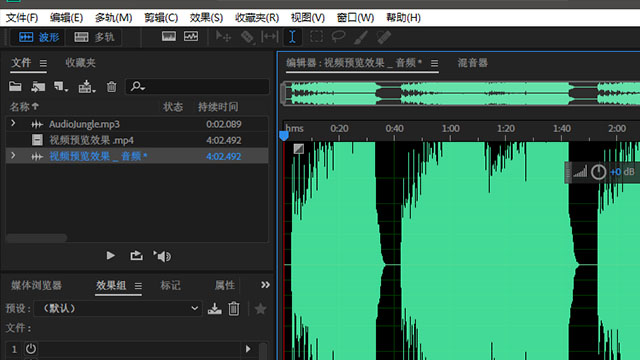Open the 收藏夹(R) menu
The height and width of the screenshot is (360, 640).
[x=257, y=18]
